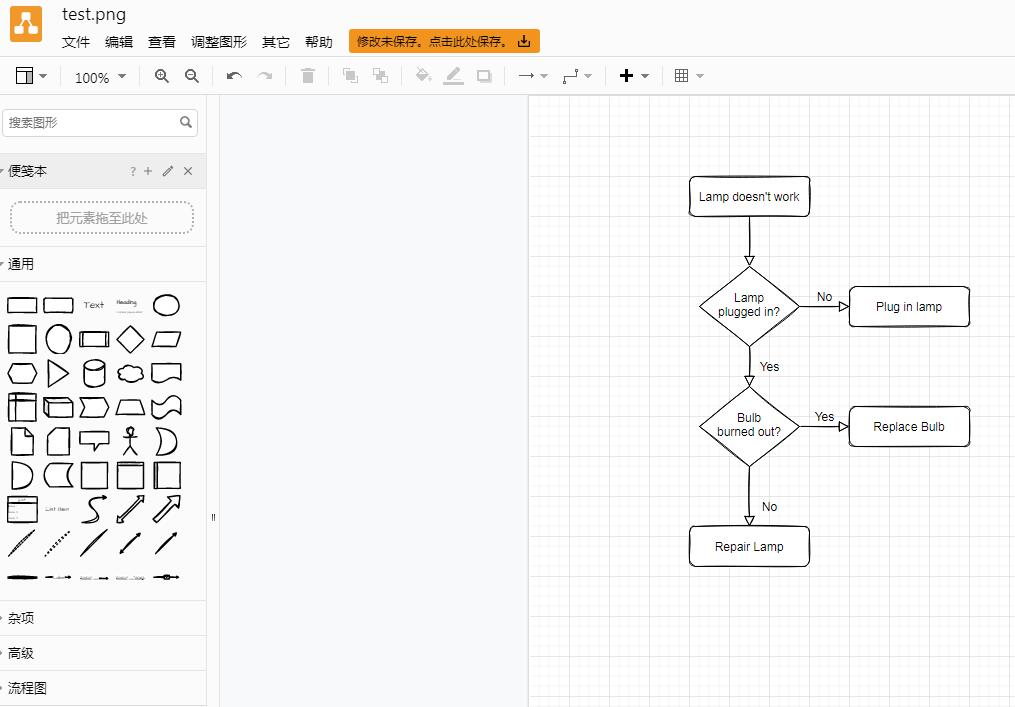Select the cloud shape in the shape palette
Image resolution: width=1015 pixels, height=707 pixels.
pyautogui.click(x=130, y=373)
